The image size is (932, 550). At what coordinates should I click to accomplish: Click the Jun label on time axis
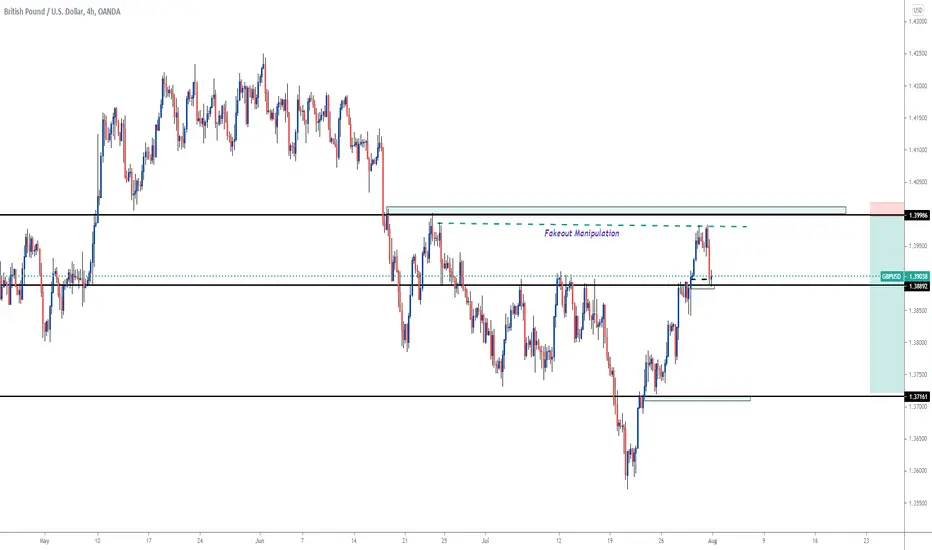pos(259,541)
